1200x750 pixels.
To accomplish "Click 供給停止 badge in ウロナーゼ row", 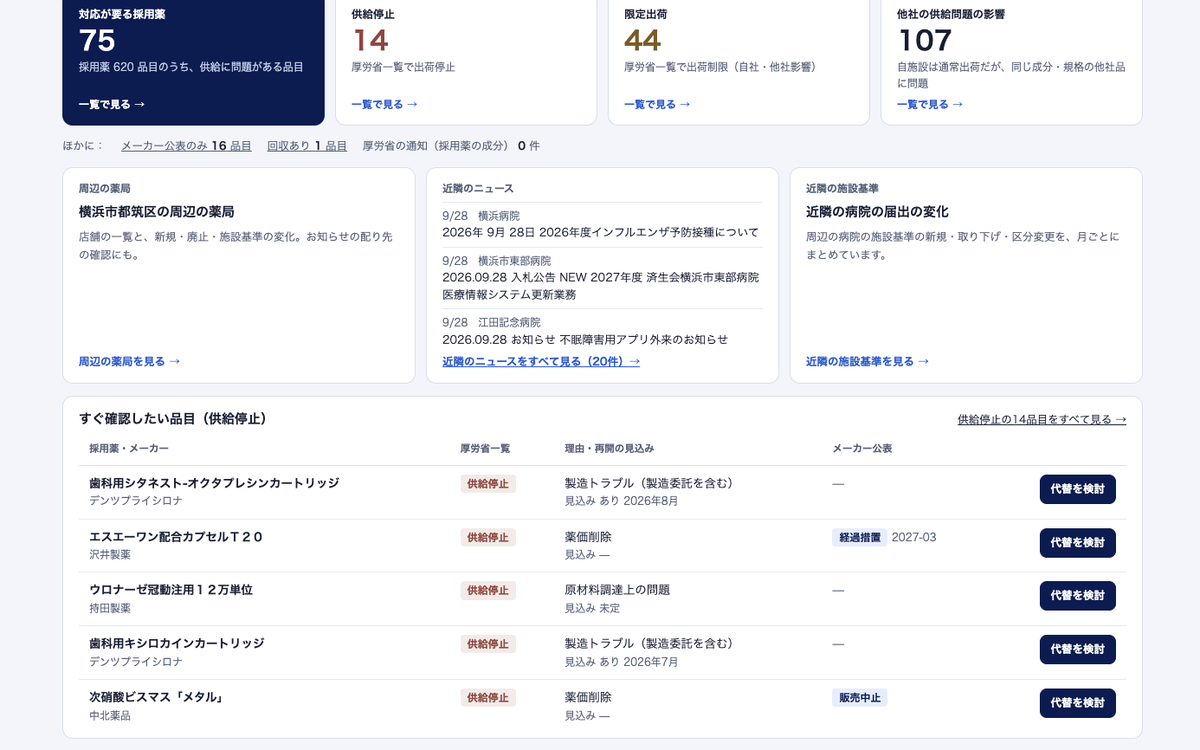I will coord(488,590).
